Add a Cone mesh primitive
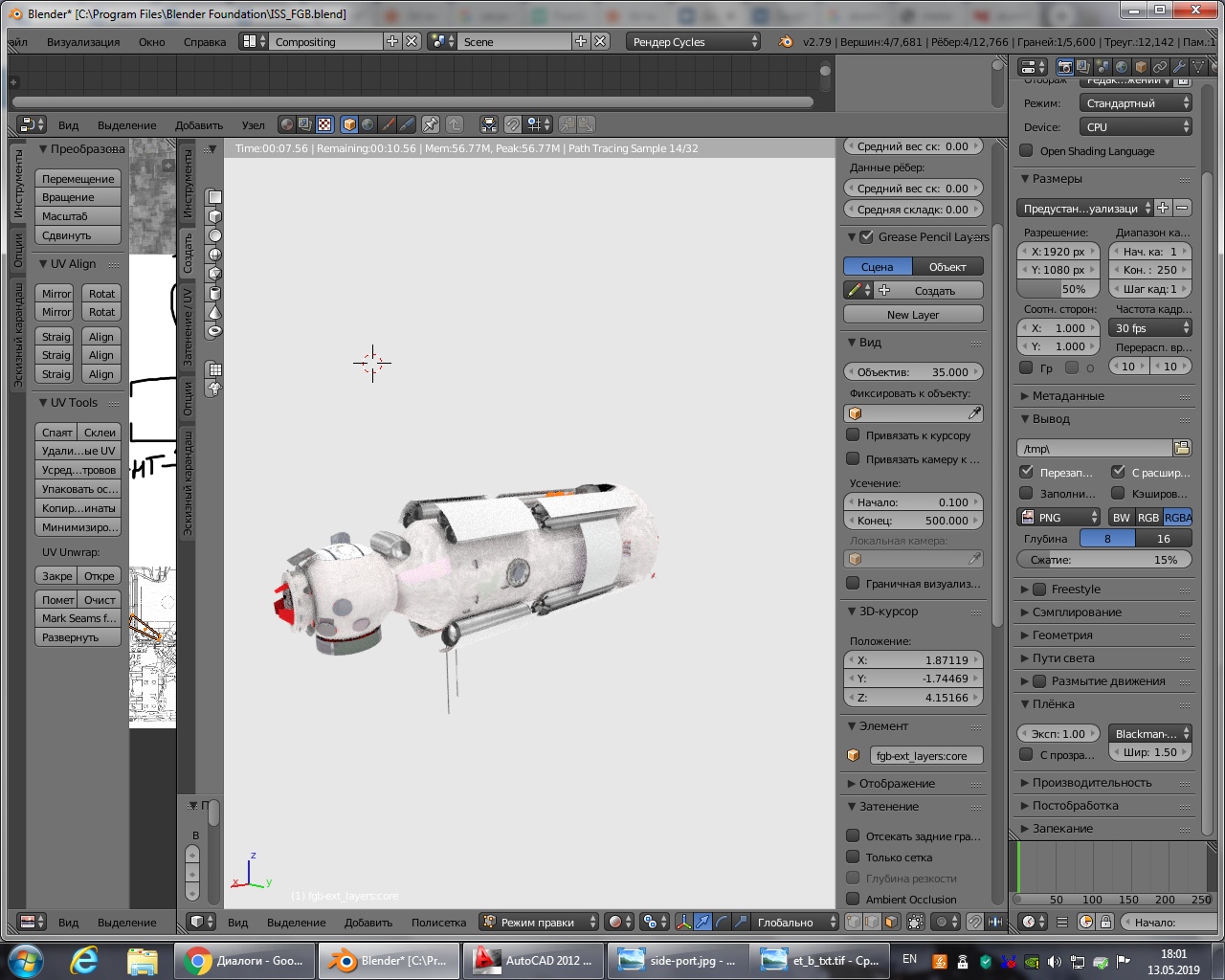This screenshot has width=1225, height=980. coord(215,312)
